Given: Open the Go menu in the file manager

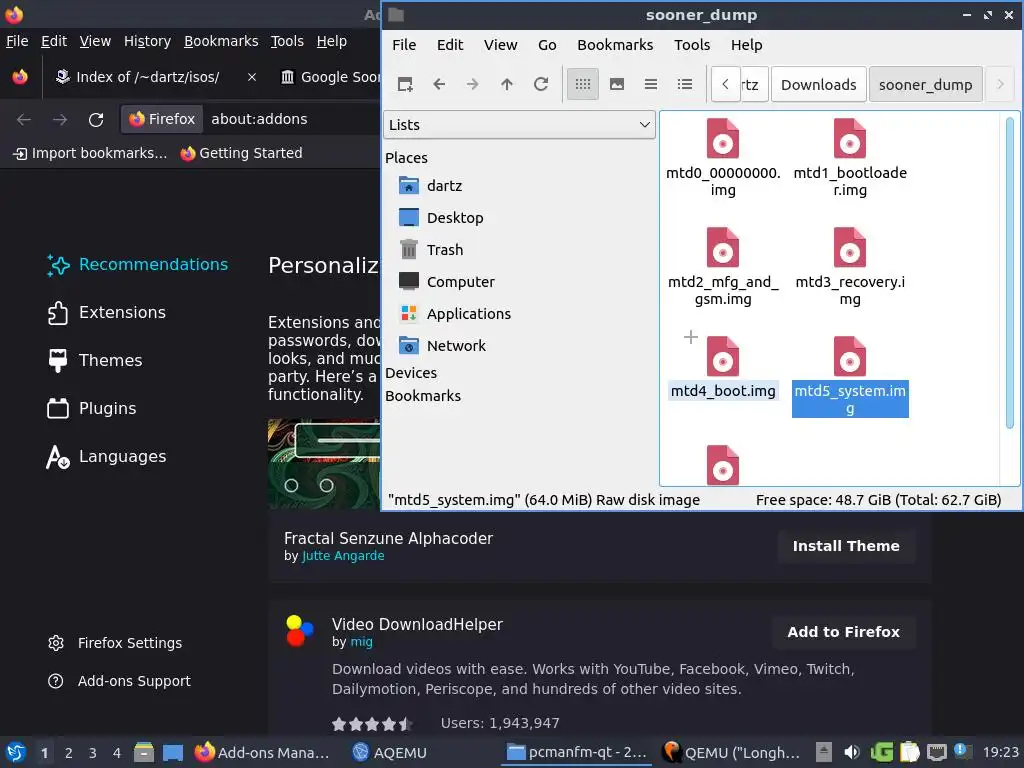Looking at the screenshot, I should point(547,45).
